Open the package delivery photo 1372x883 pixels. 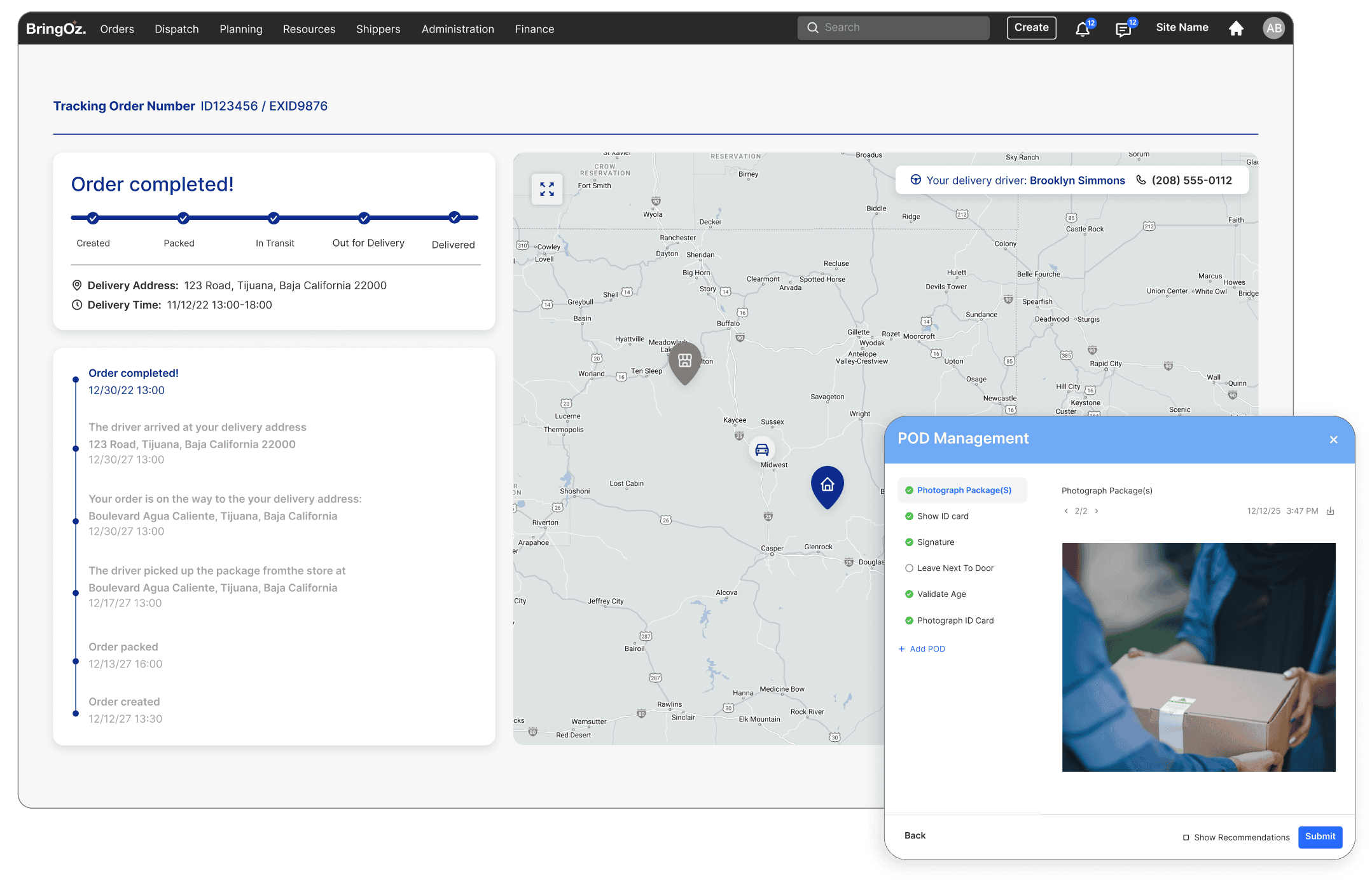tap(1198, 657)
